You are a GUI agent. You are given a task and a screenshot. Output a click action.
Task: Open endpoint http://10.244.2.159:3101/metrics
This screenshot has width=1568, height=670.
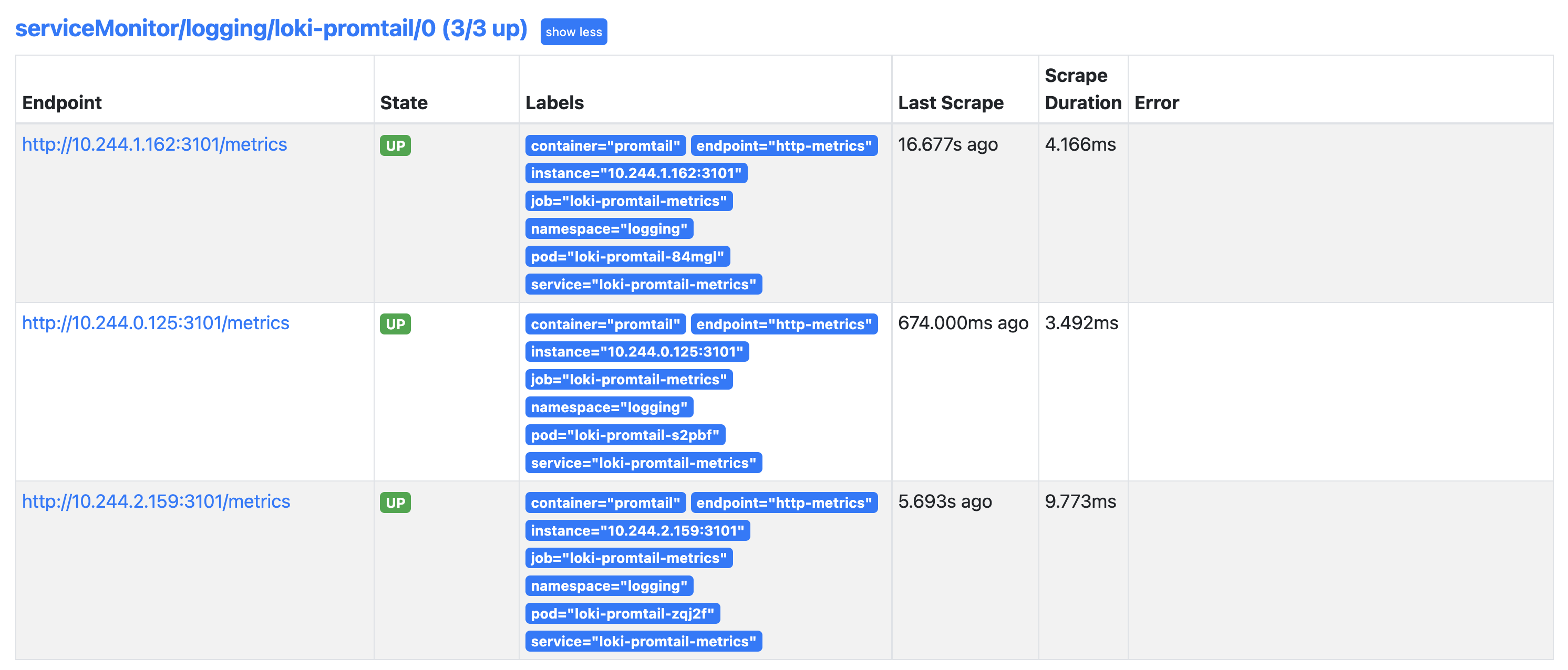[157, 501]
